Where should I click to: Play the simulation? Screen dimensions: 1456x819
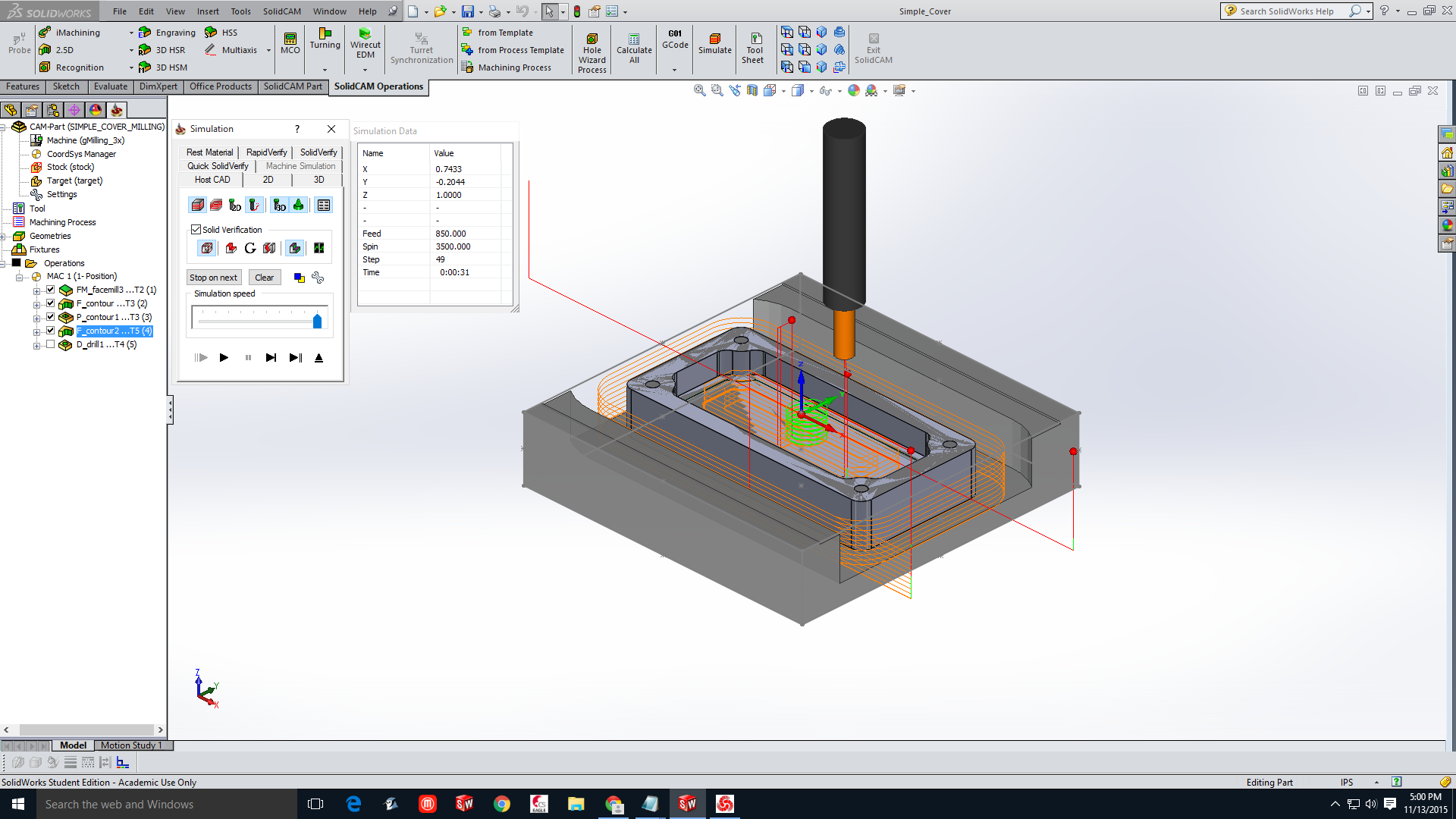tap(224, 358)
